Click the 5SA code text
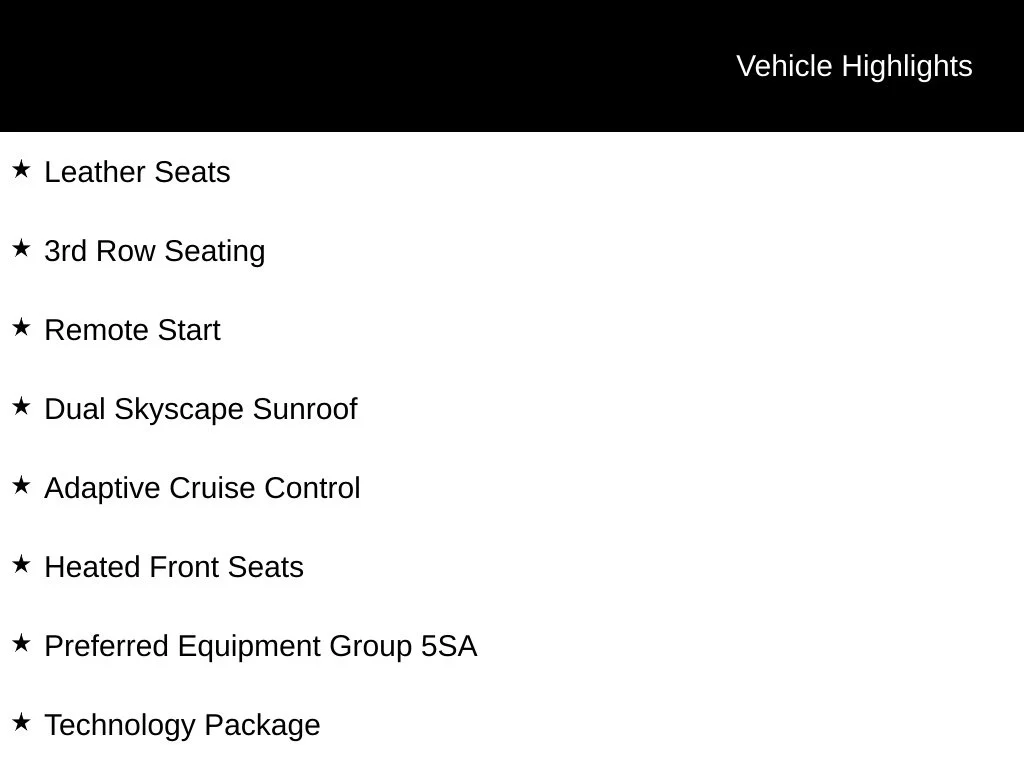This screenshot has width=1024, height=768. pos(449,647)
